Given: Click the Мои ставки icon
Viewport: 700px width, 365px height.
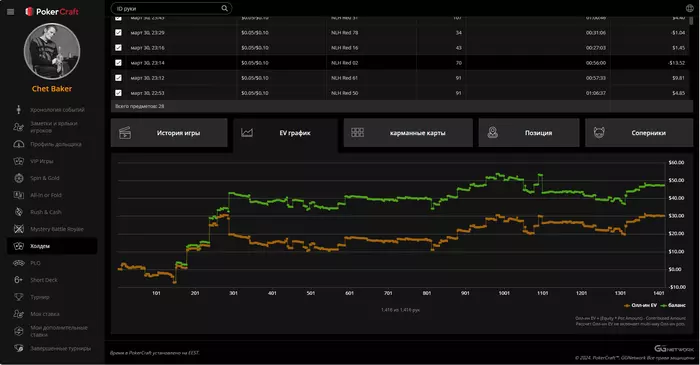Looking at the screenshot, I should 18,314.
